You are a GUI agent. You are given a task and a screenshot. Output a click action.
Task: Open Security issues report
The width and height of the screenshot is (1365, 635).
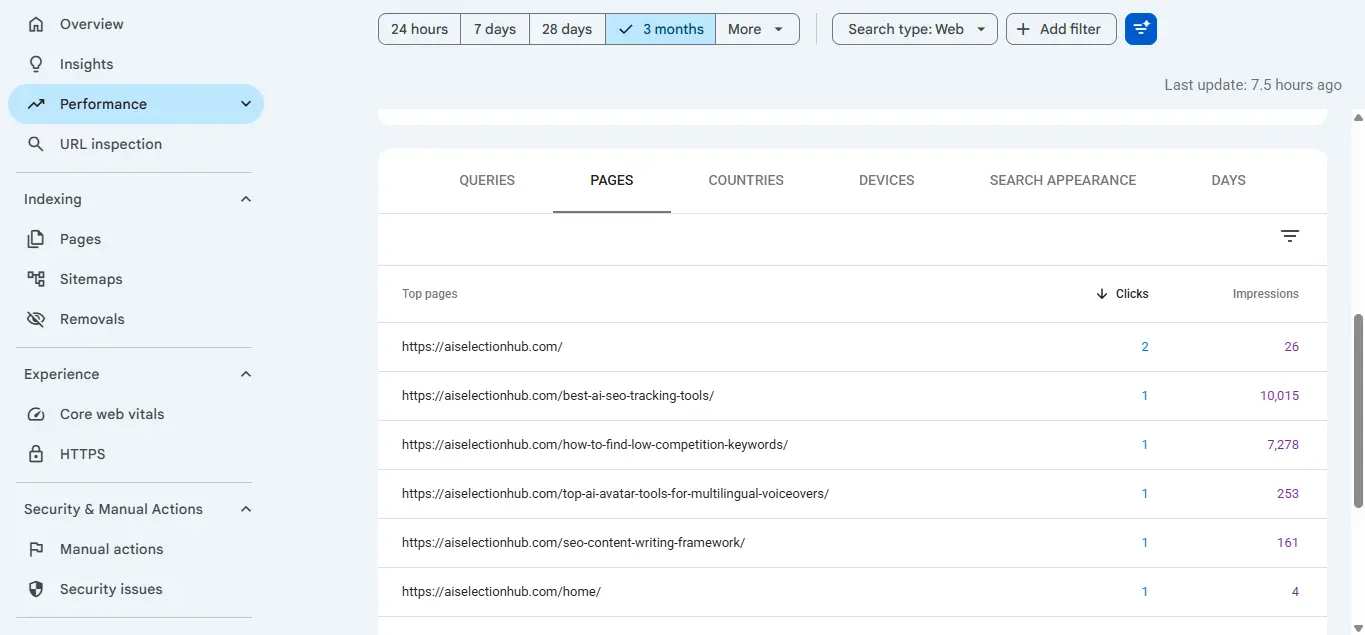tap(111, 589)
